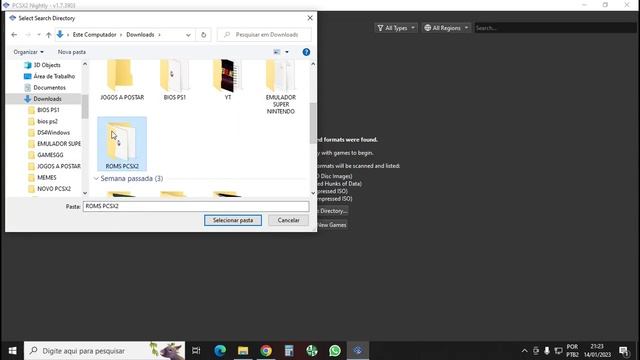Screen dimensions: 640x360
Task: Open the POR PTB2 language indicator
Action: (x=572, y=351)
